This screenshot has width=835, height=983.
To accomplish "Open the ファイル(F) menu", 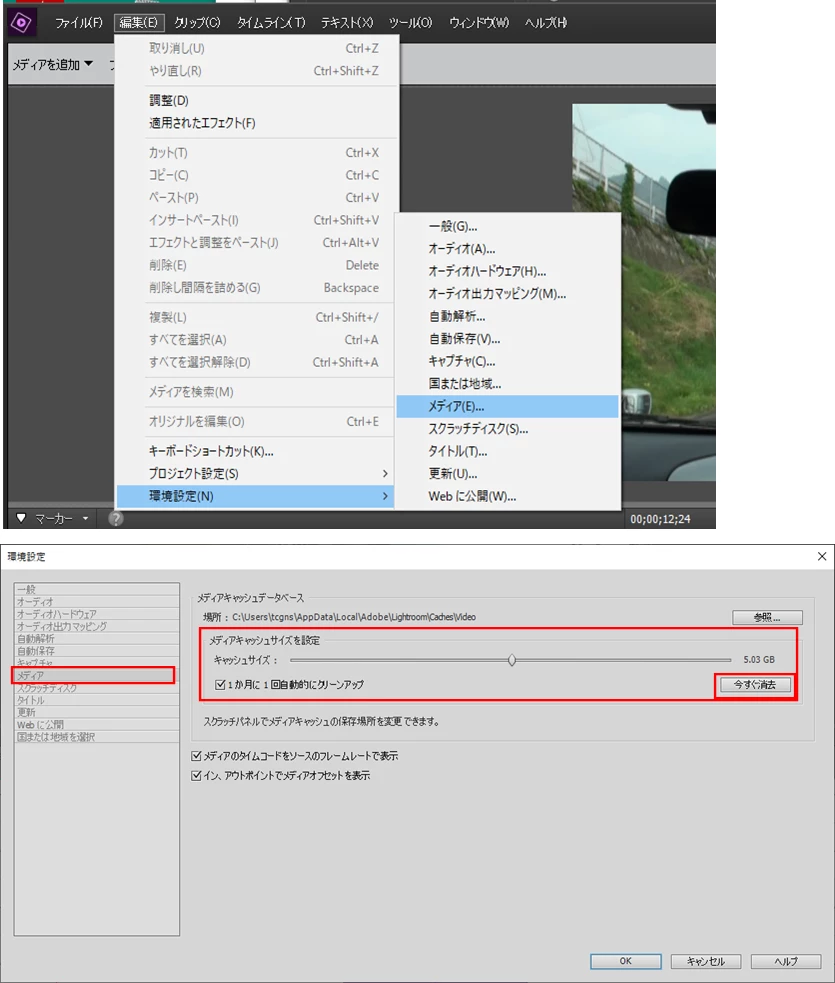I will pos(78,23).
